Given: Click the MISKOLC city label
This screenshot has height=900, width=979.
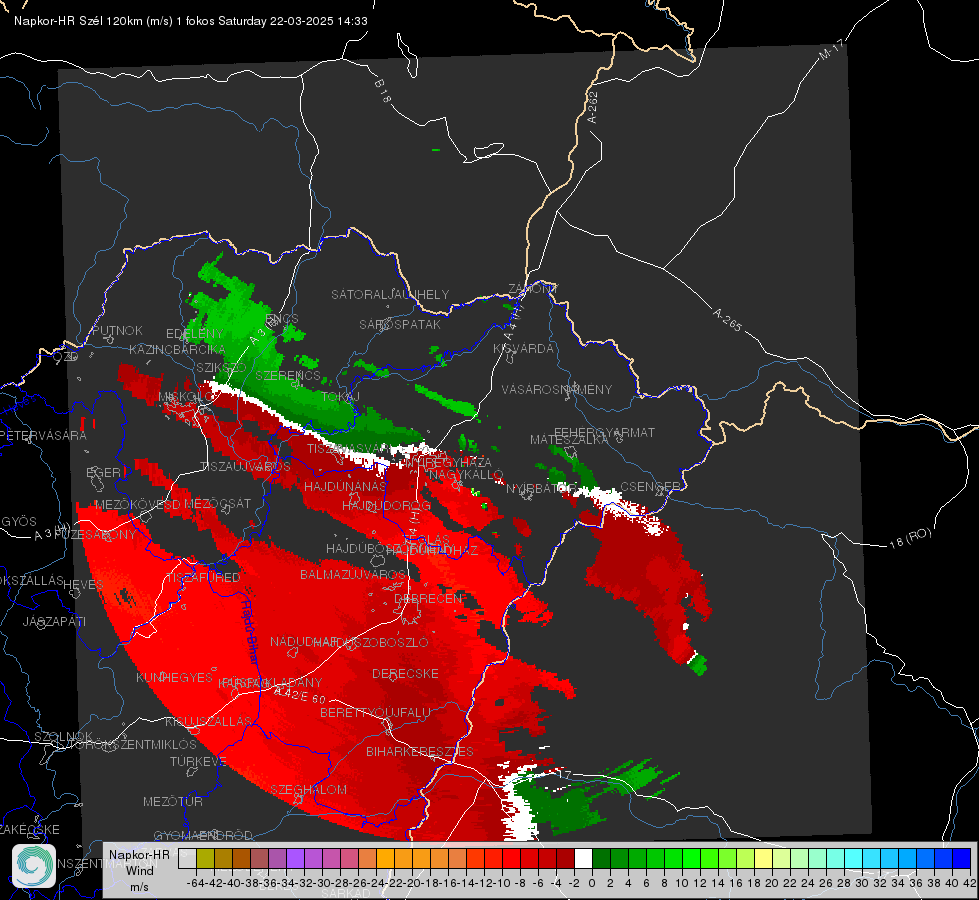Looking at the screenshot, I should point(186,397).
